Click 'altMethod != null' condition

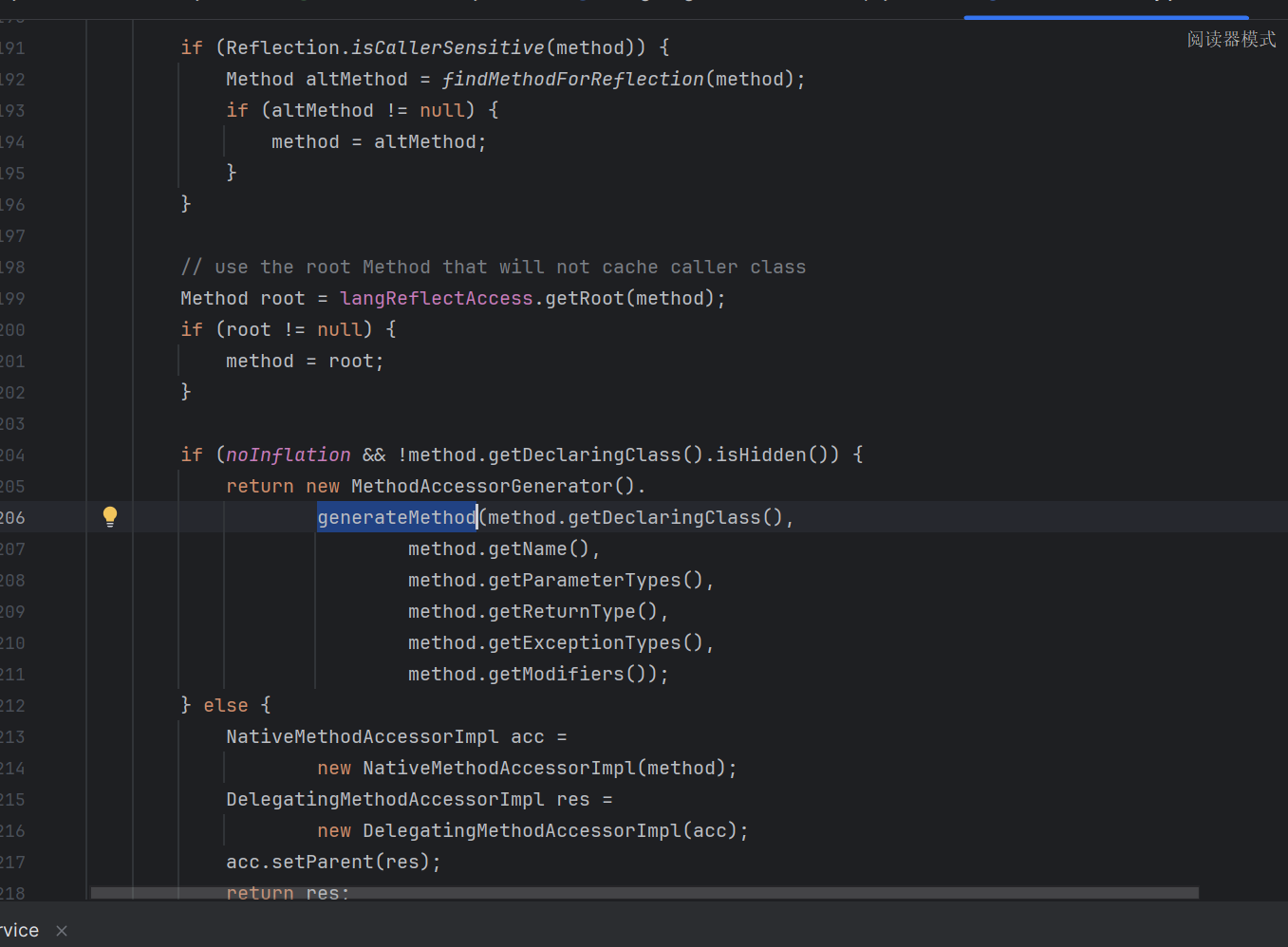click(367, 110)
